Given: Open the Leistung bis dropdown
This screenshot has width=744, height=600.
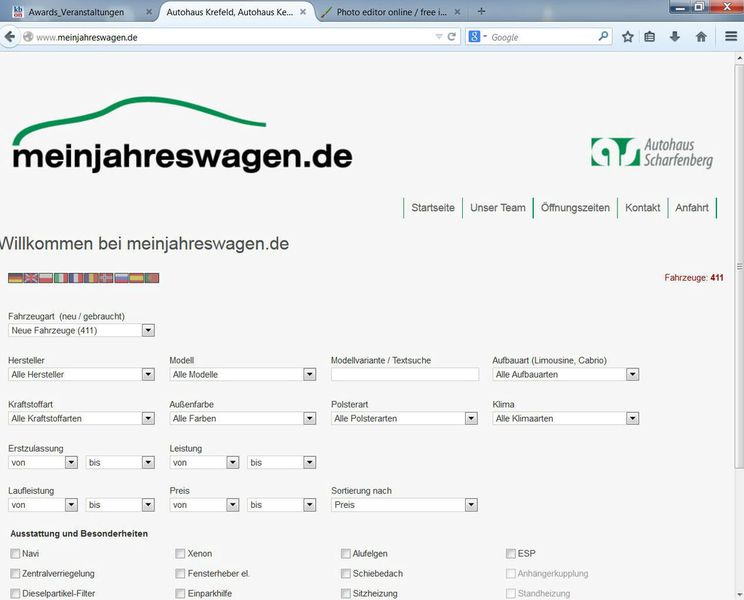Looking at the screenshot, I should (282, 462).
